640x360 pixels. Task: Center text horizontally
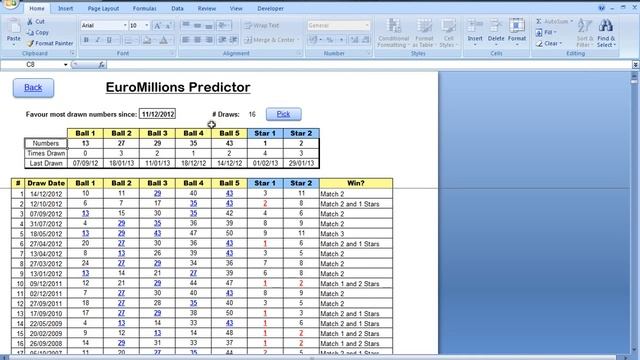[197, 40]
